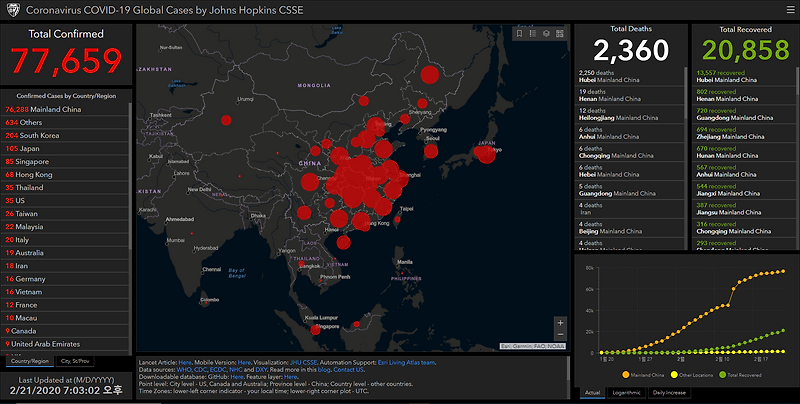
Task: Click the blog link
Action: [324, 370]
